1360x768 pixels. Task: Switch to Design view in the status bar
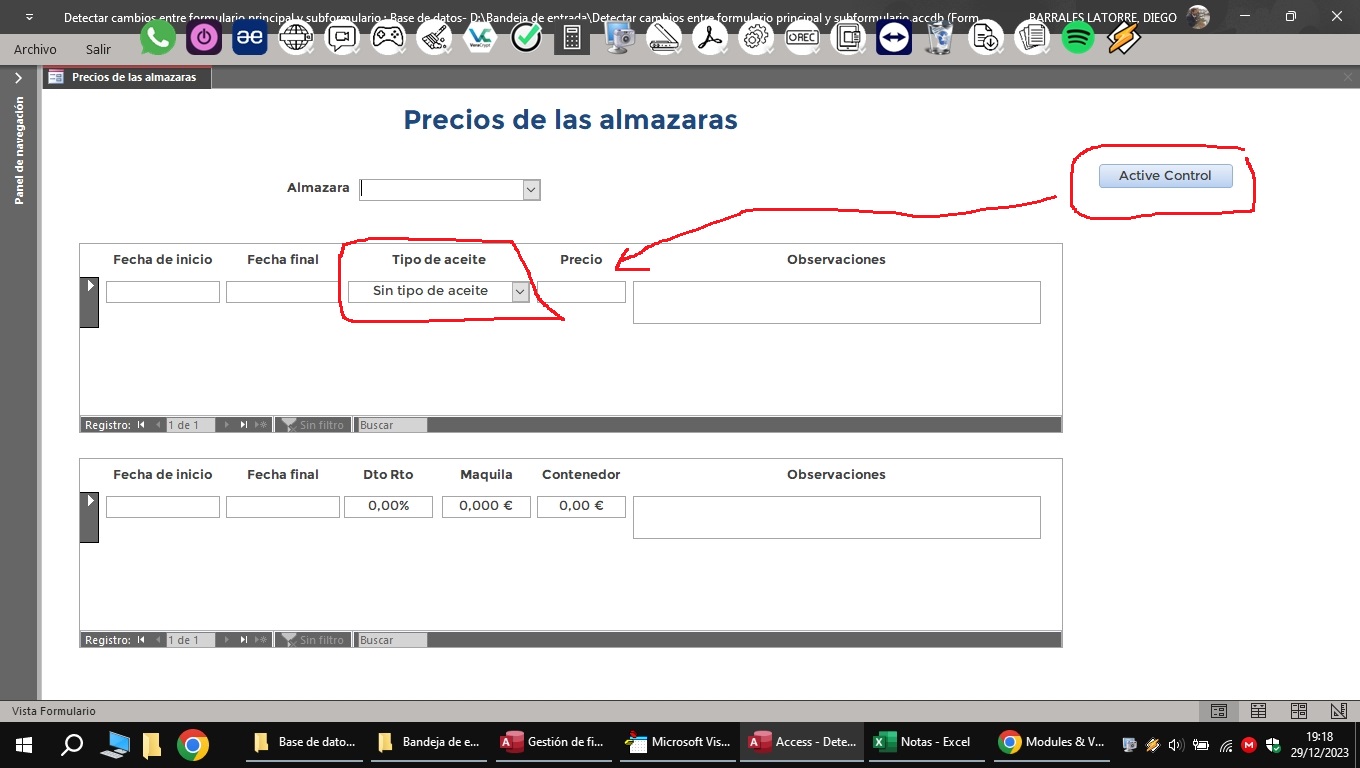click(1339, 711)
